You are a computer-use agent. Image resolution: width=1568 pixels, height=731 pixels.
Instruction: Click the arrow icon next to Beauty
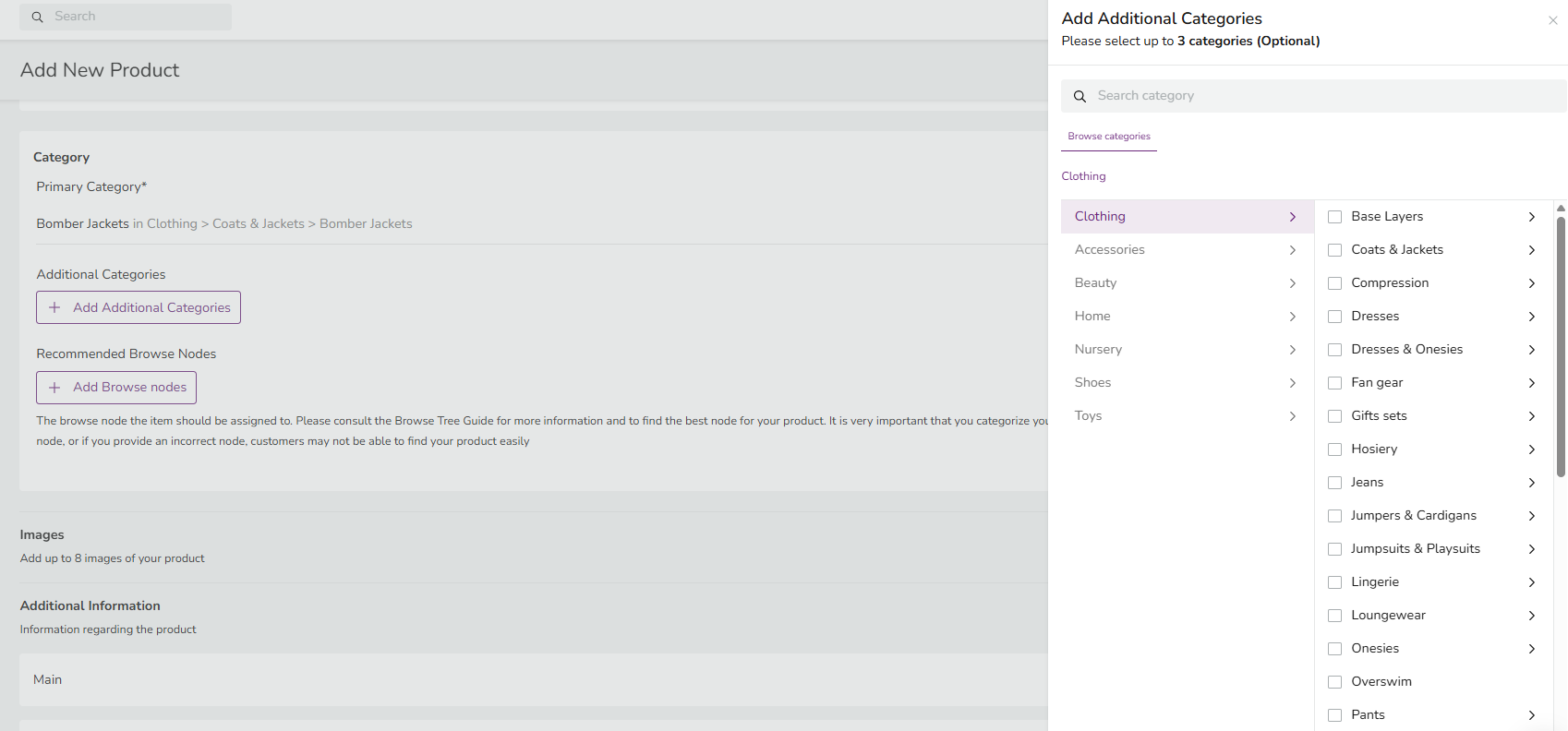pos(1292,283)
